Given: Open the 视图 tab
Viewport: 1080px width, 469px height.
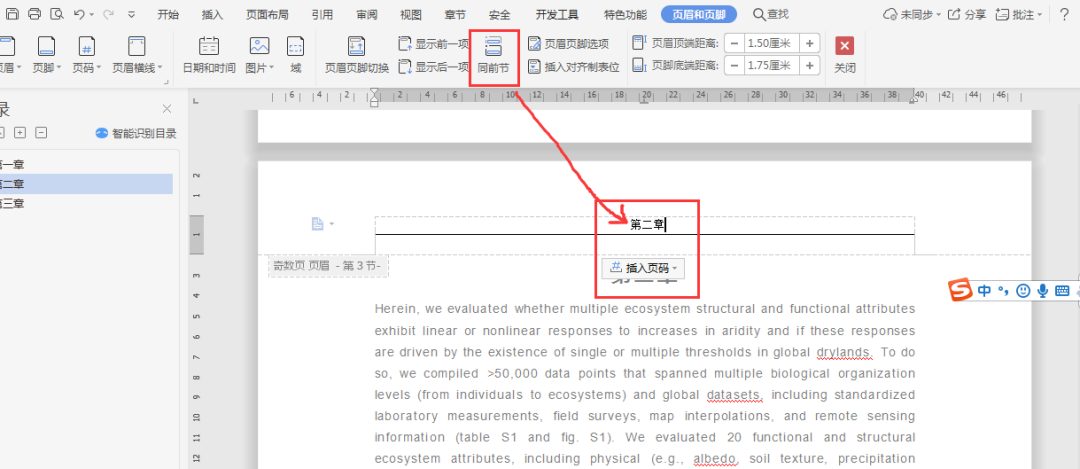Looking at the screenshot, I should [411, 14].
